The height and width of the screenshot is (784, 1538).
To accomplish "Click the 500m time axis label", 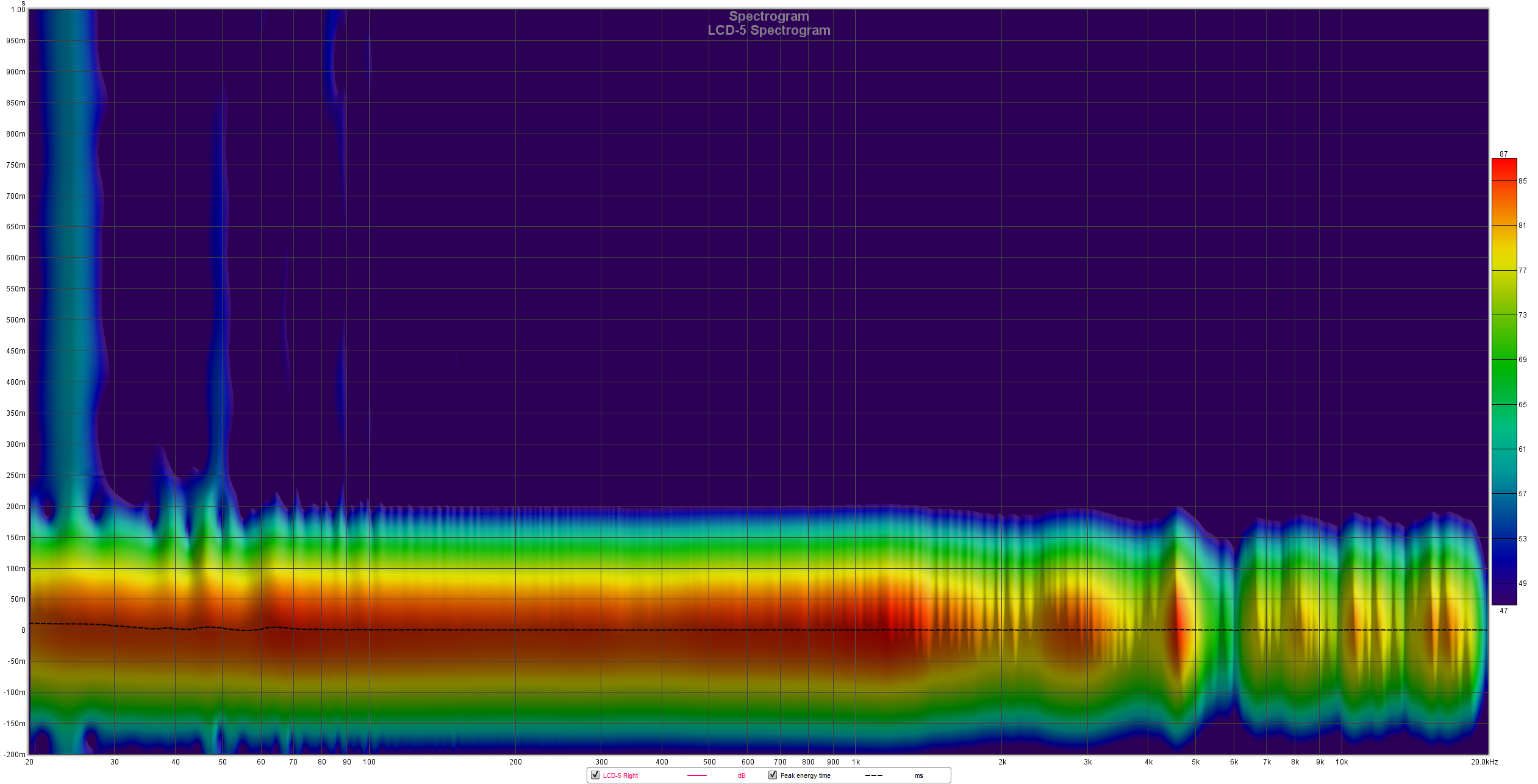I will (x=16, y=320).
